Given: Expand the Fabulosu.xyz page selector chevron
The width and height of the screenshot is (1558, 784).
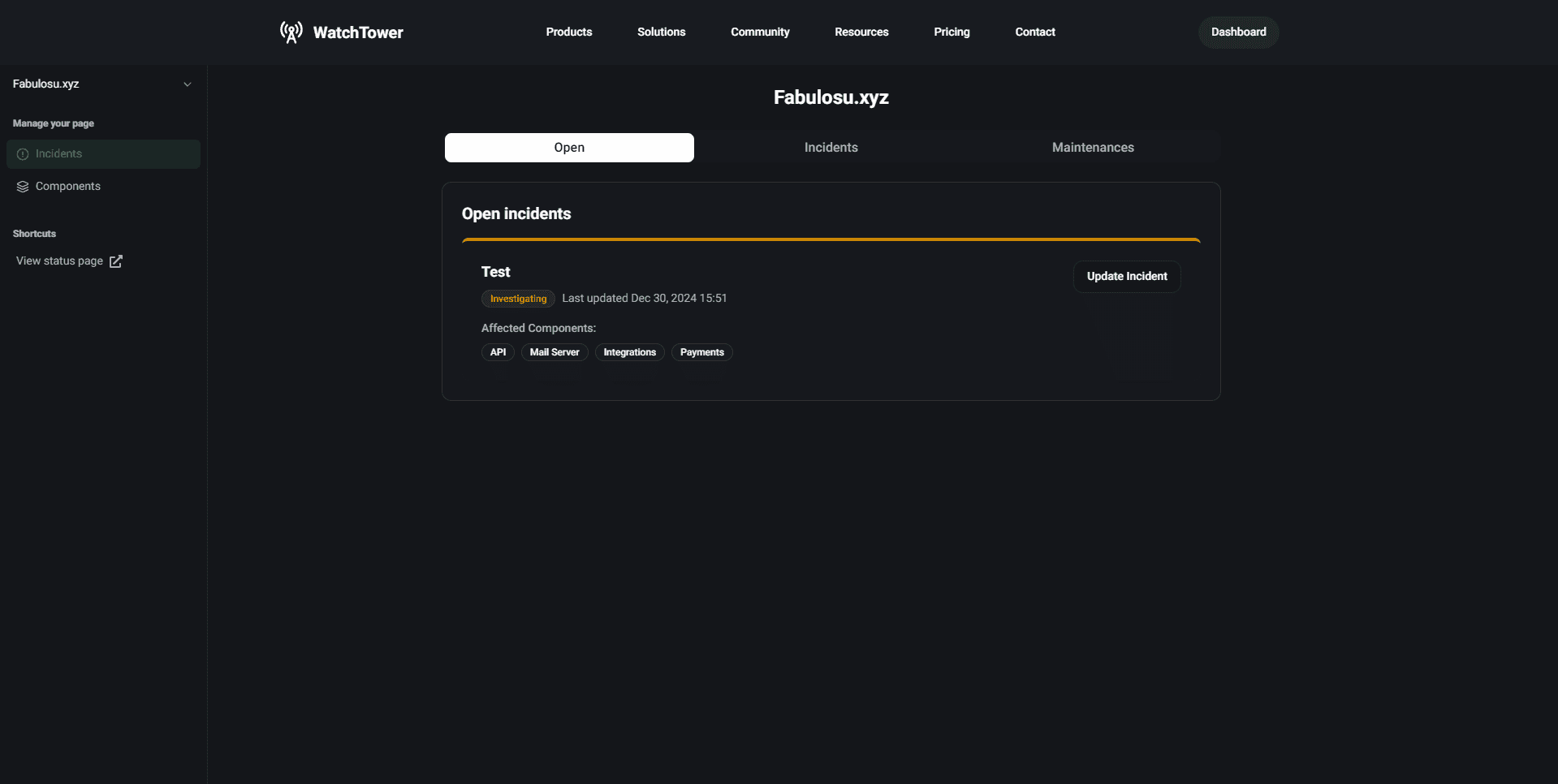Looking at the screenshot, I should pyautogui.click(x=188, y=84).
